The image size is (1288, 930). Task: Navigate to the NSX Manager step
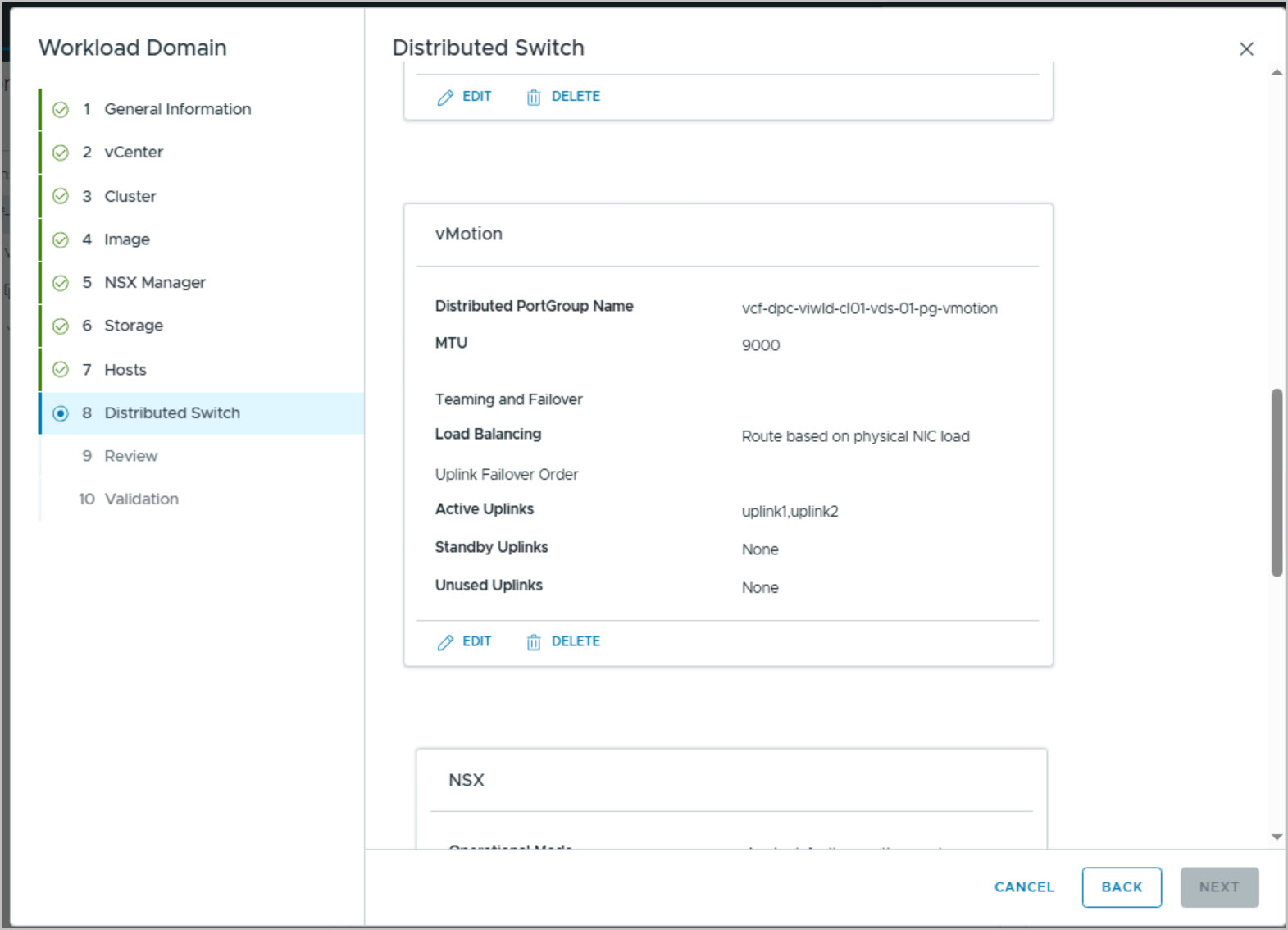click(155, 283)
